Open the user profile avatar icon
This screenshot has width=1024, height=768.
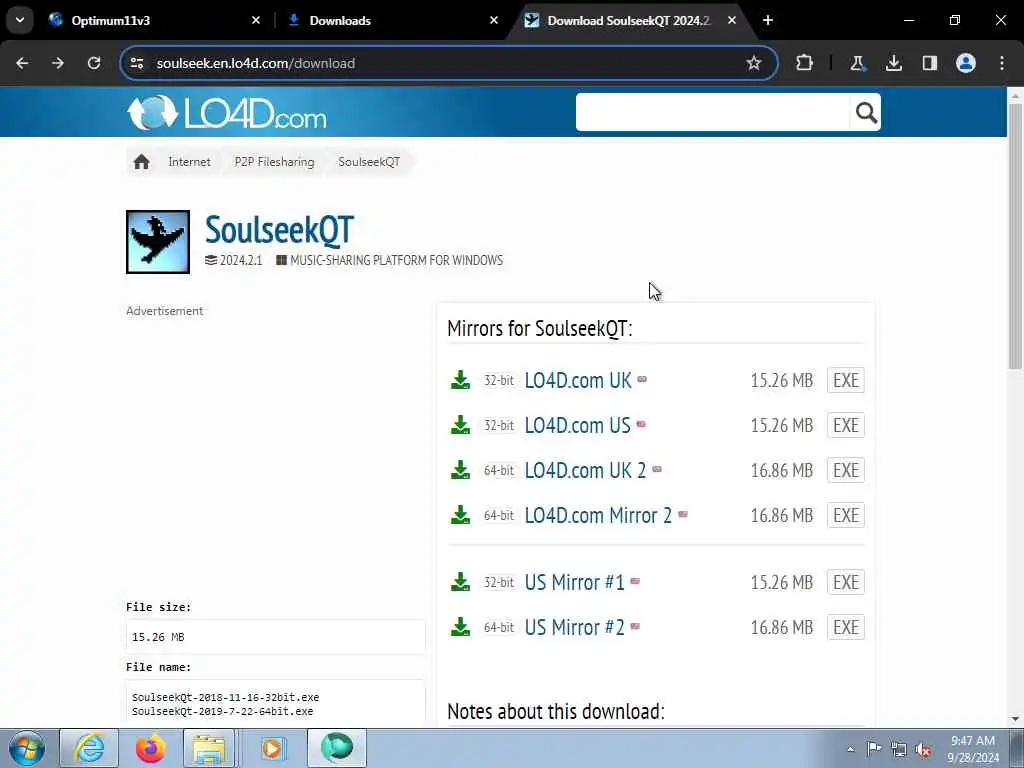point(966,63)
